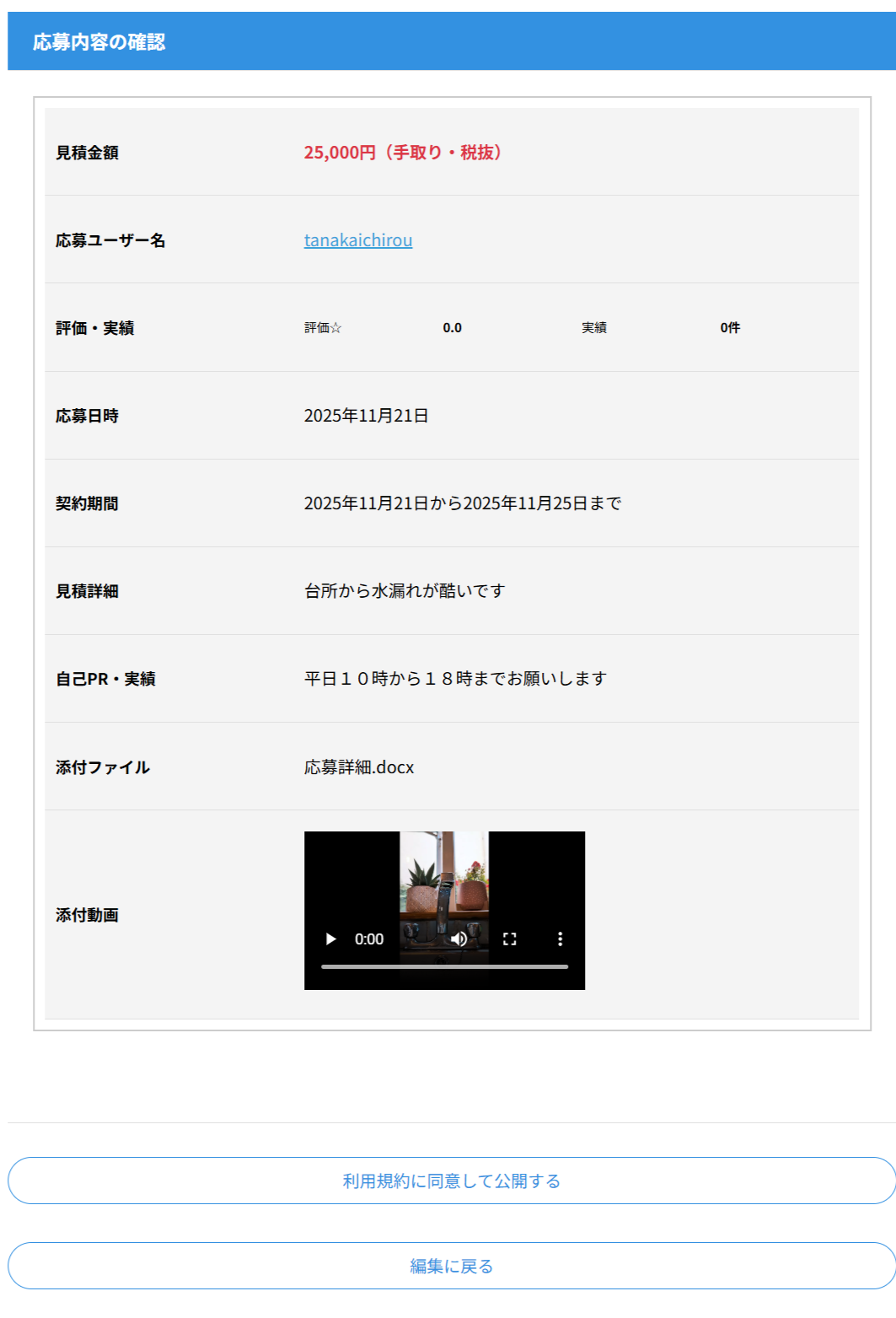Enter fullscreen mode on the video
Image resolution: width=896 pixels, height=1318 pixels.
click(x=509, y=939)
